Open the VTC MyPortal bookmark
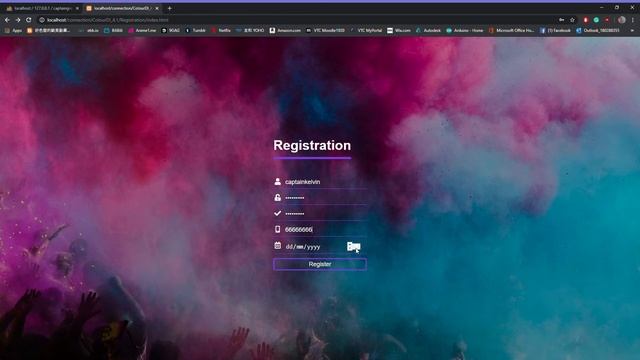 coord(366,30)
